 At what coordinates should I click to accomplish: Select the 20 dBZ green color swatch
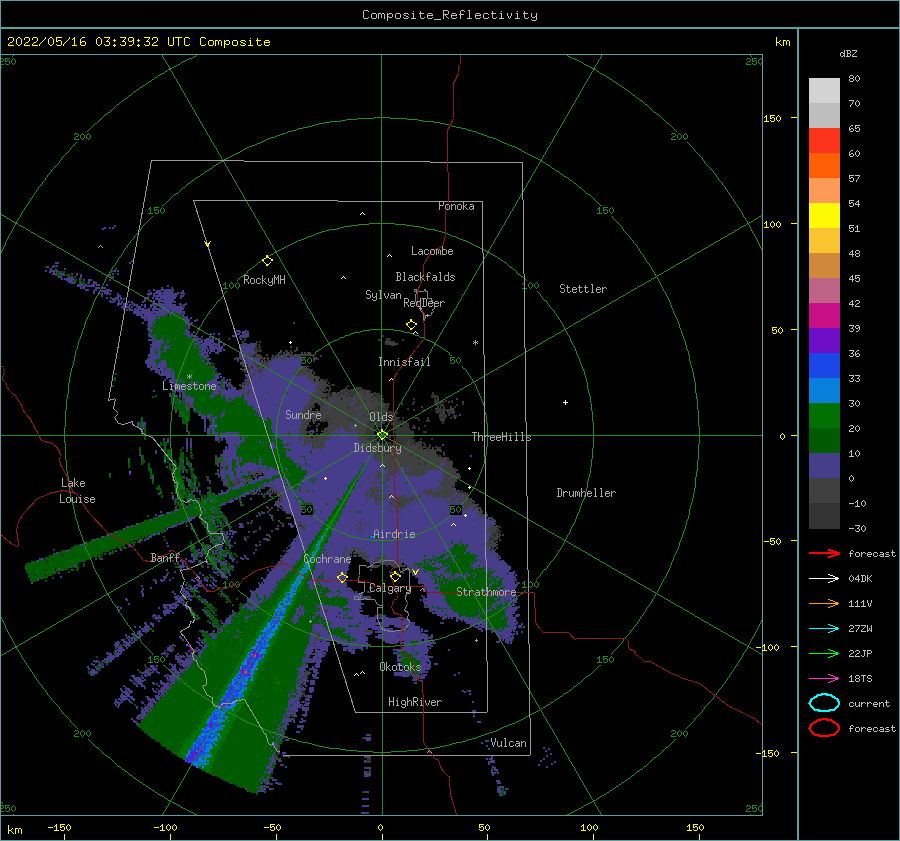point(824,416)
